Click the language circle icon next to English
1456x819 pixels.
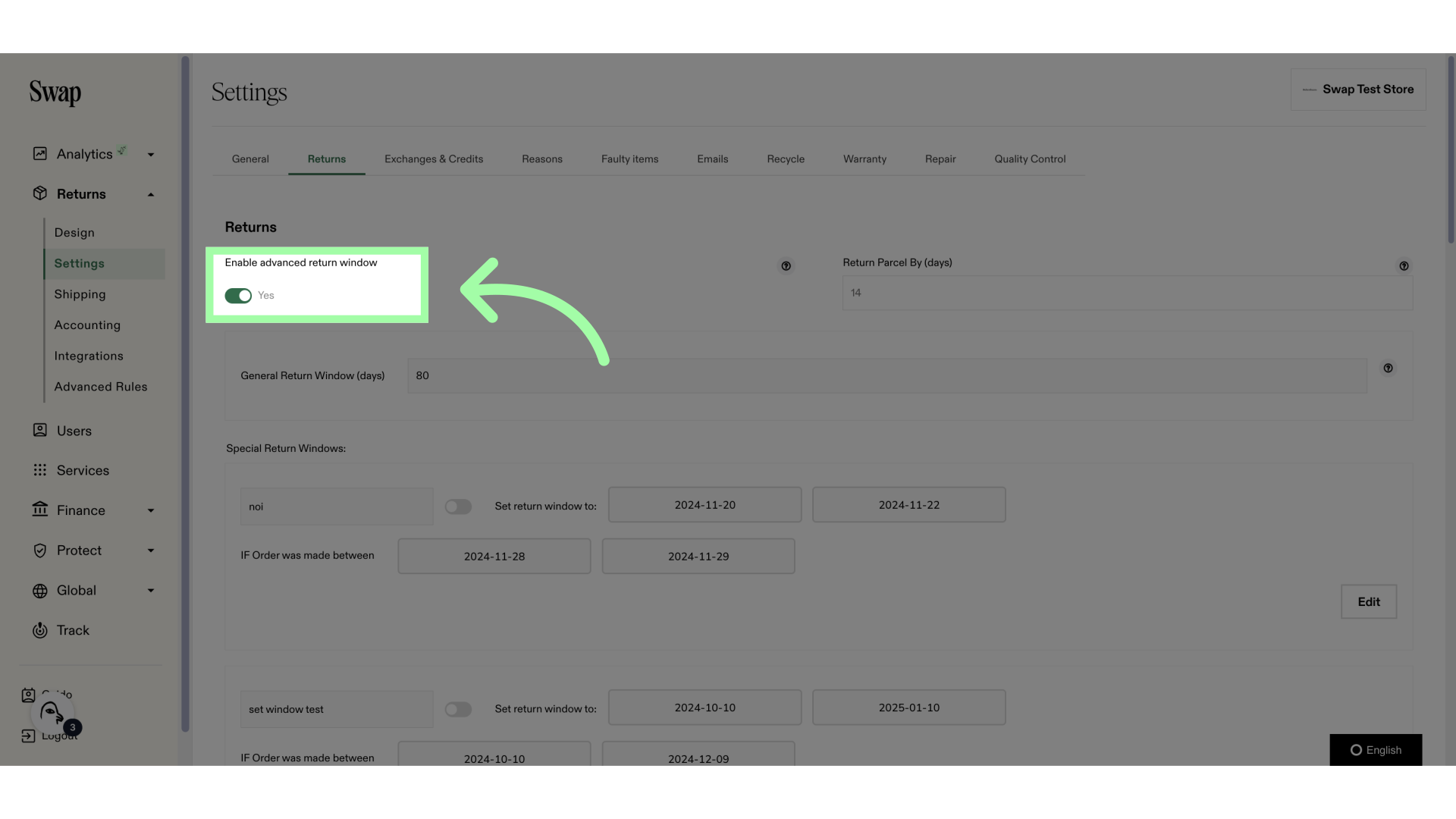[x=1356, y=750]
